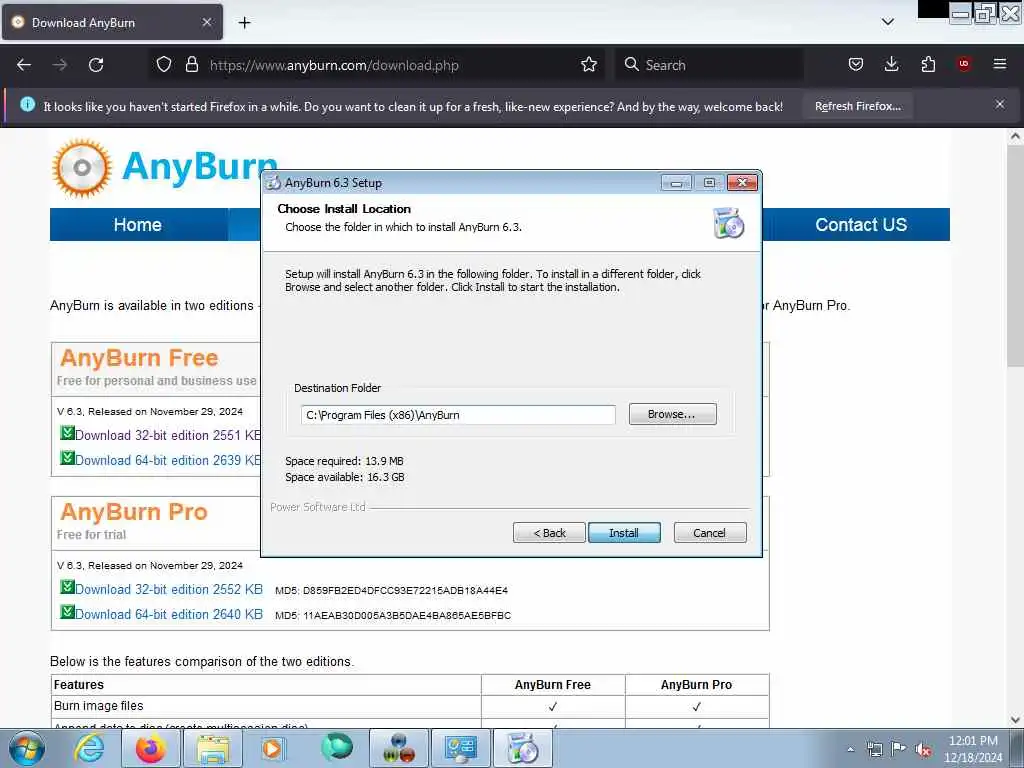Open the Pocket save icon

[856, 65]
